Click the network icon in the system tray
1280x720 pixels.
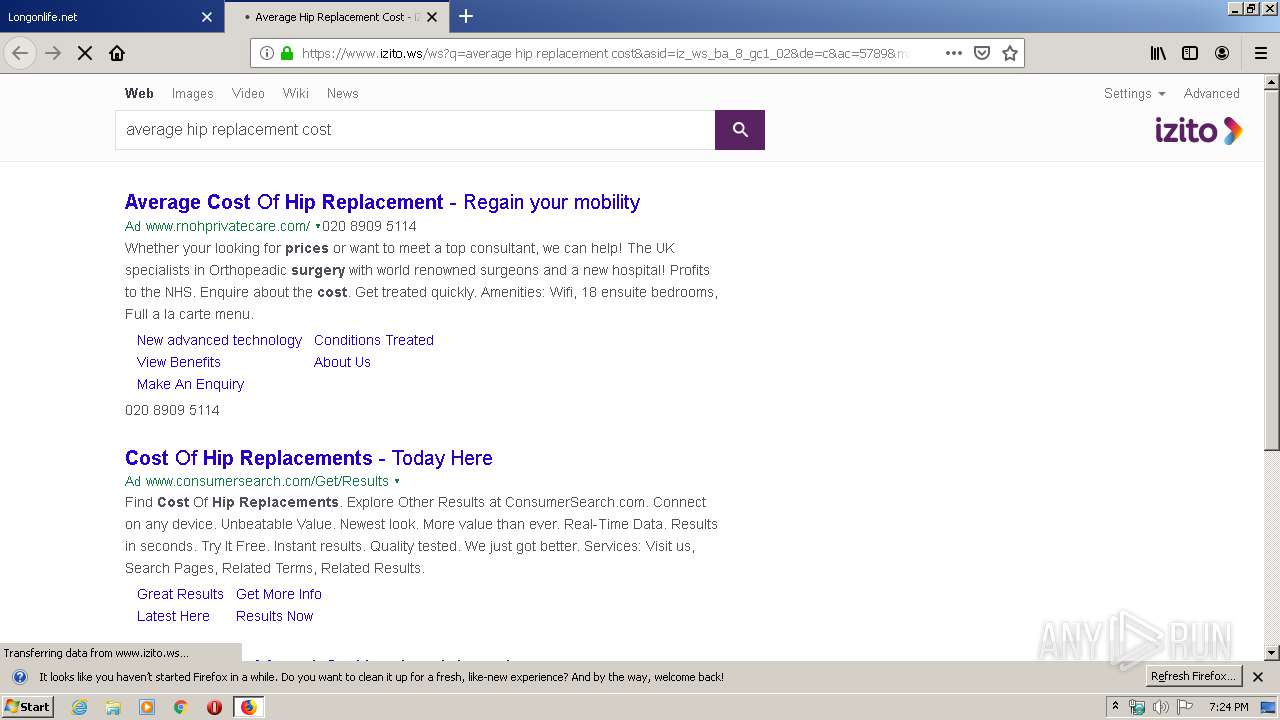[x=1137, y=707]
